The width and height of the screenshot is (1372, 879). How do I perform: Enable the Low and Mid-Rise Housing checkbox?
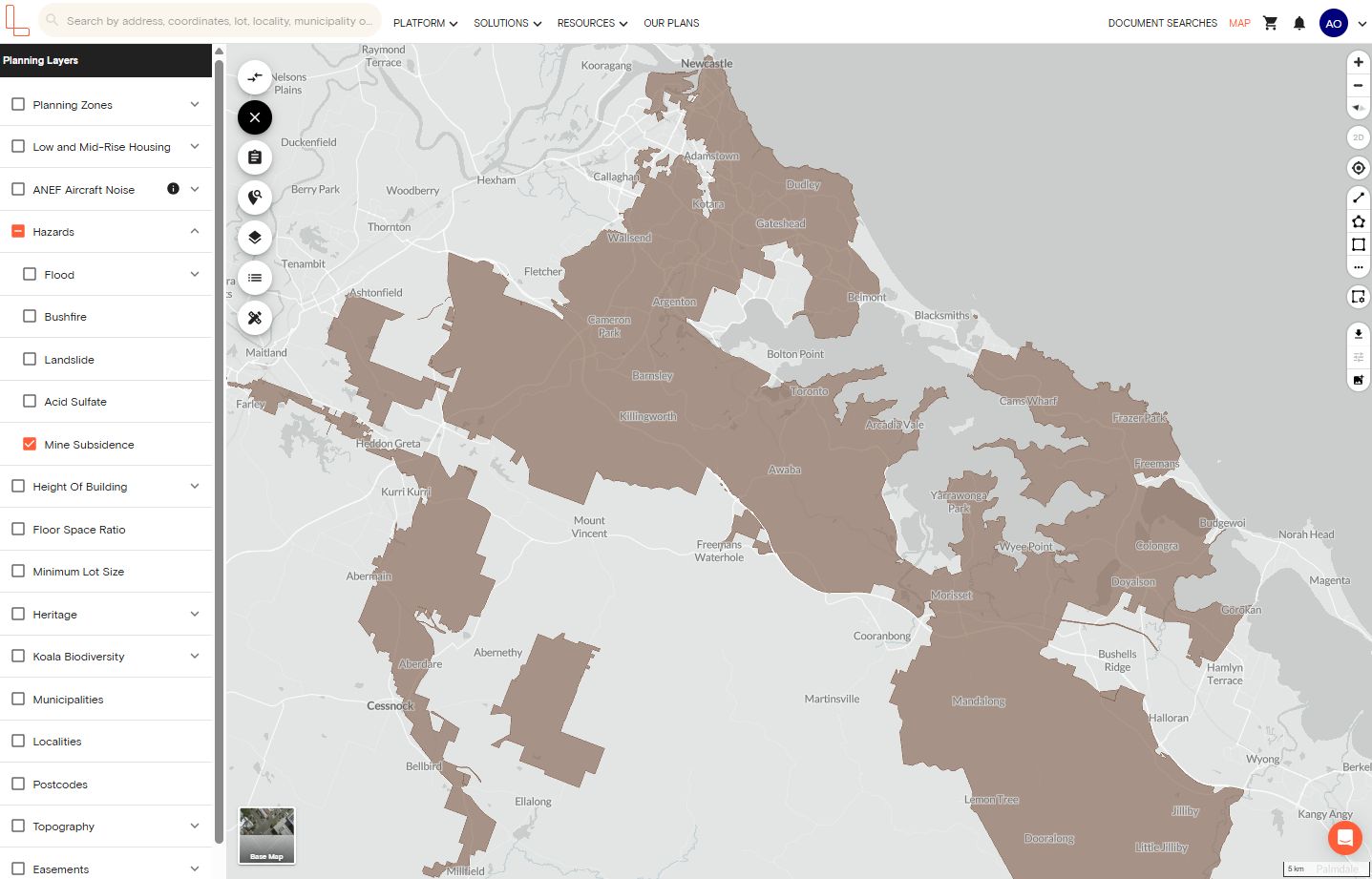pyautogui.click(x=18, y=146)
